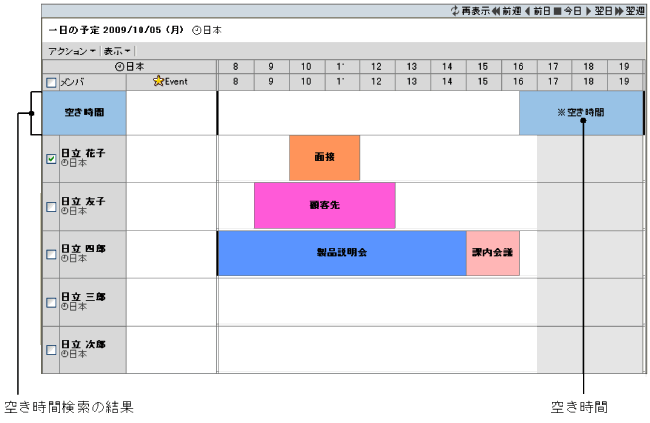Click member name 日立 次郎
Screen dimensions: 650x423
click(83, 344)
